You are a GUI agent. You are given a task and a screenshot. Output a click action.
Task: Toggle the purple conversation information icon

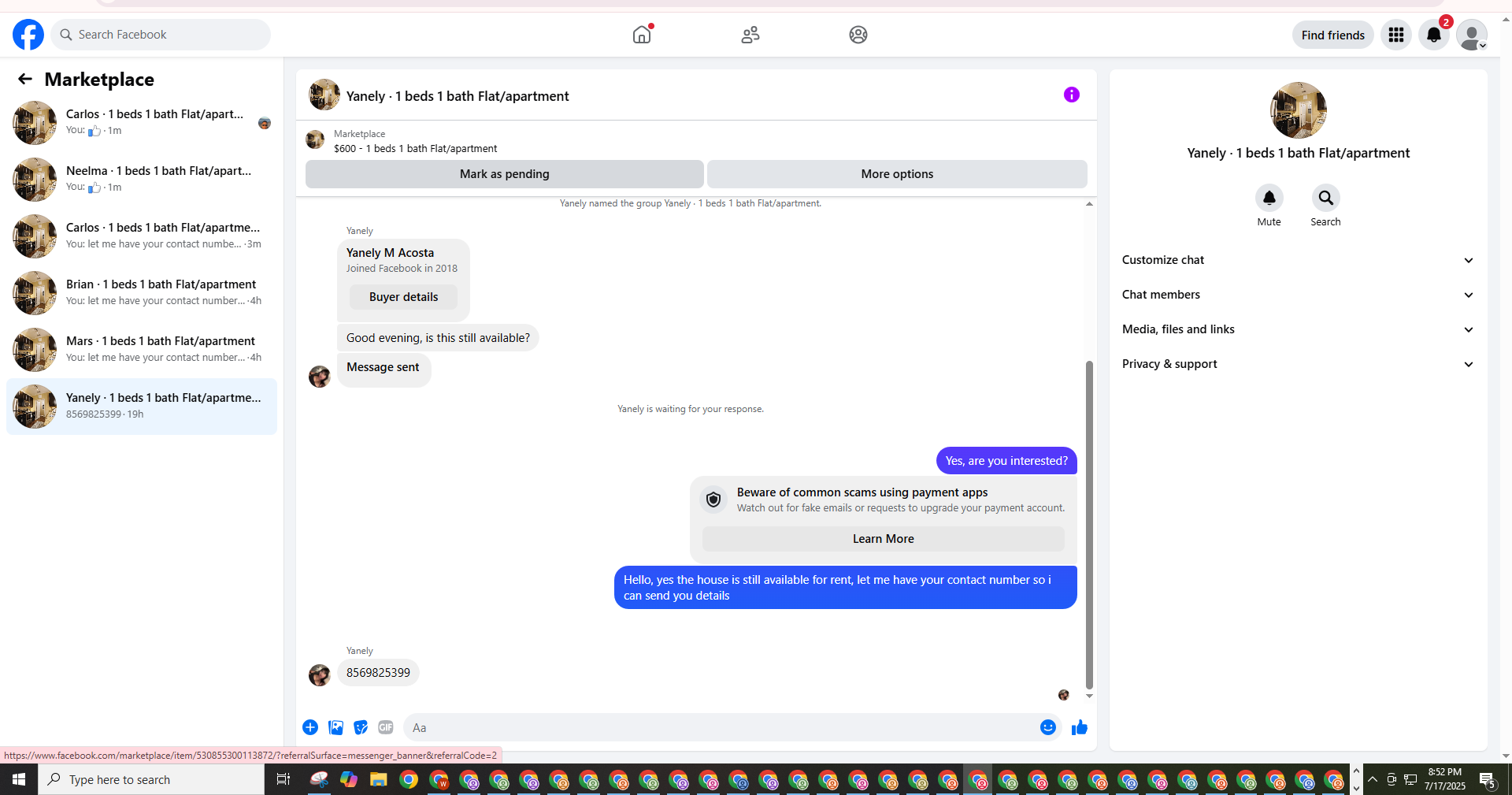pyautogui.click(x=1072, y=95)
